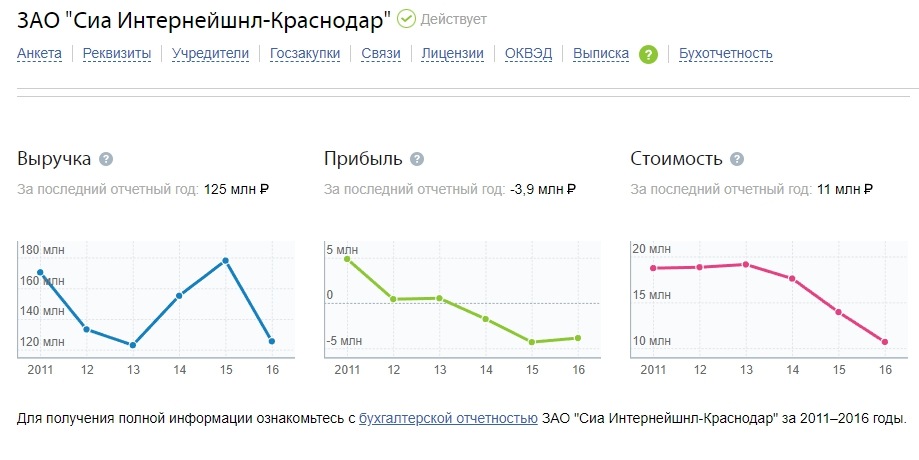
Task: Select the 2016 point on the Стоимость chart
Action: click(x=885, y=342)
